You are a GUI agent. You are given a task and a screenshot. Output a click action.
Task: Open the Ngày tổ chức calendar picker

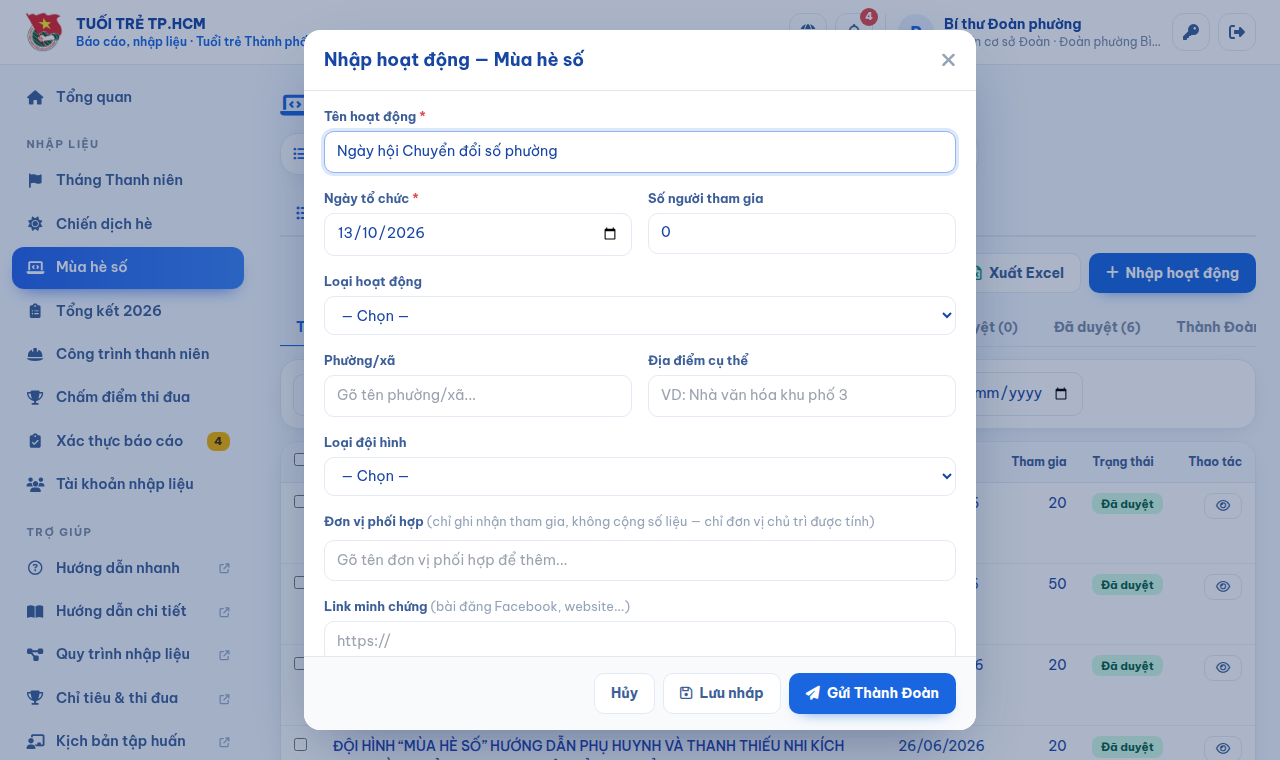click(610, 234)
